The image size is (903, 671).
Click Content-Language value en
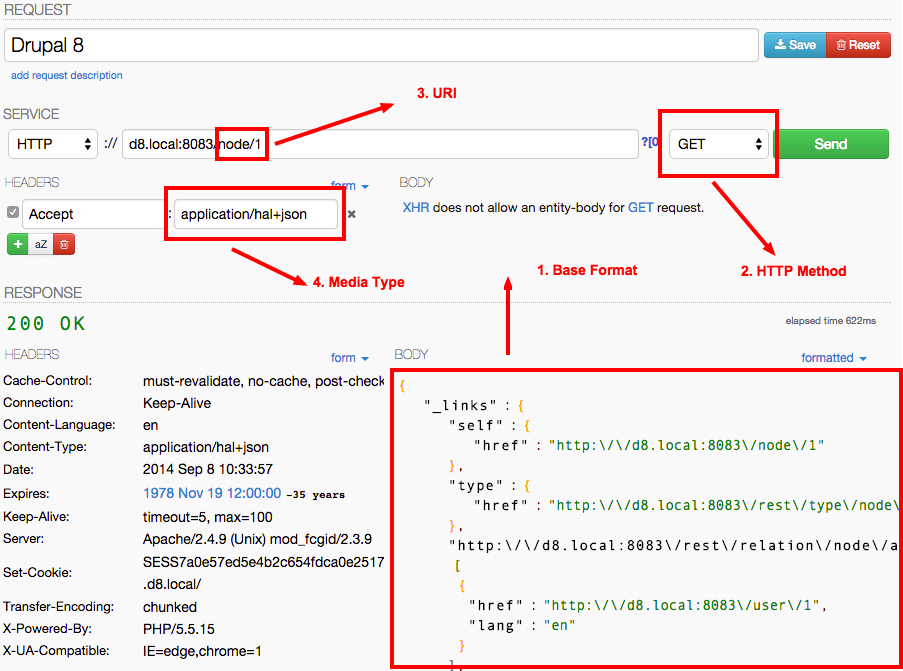(x=150, y=425)
